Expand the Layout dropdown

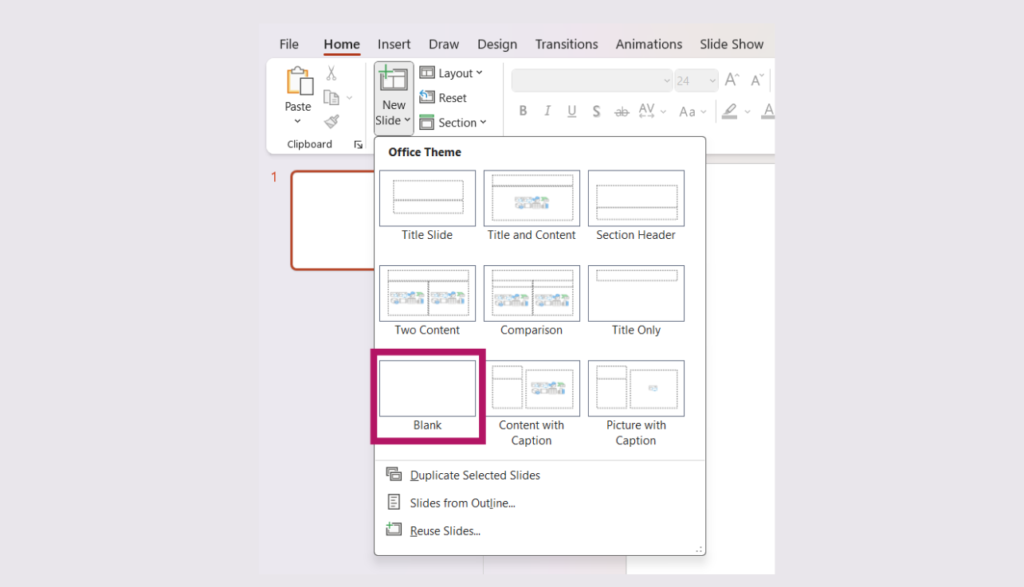tap(479, 72)
